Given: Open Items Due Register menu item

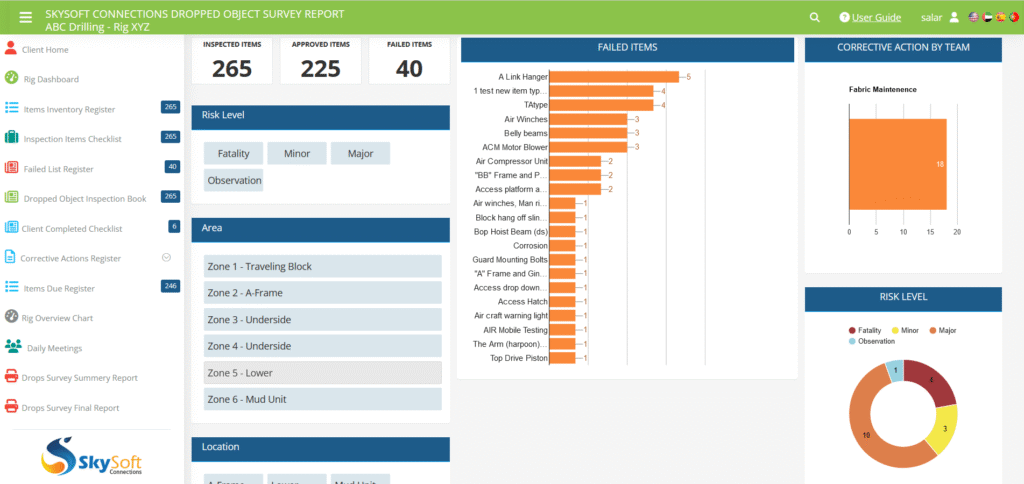Looking at the screenshot, I should point(59,288).
